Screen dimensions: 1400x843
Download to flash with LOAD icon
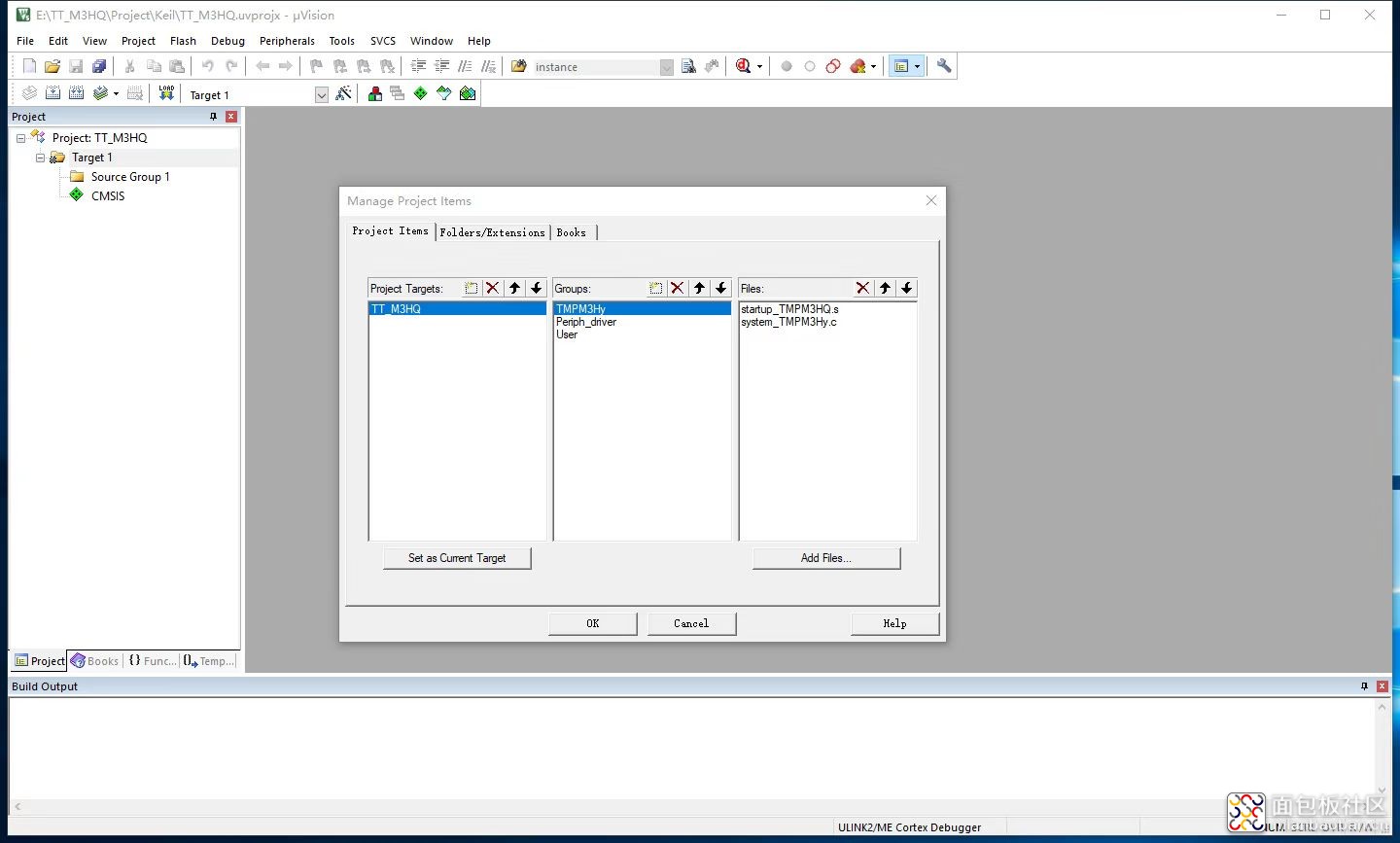[166, 93]
